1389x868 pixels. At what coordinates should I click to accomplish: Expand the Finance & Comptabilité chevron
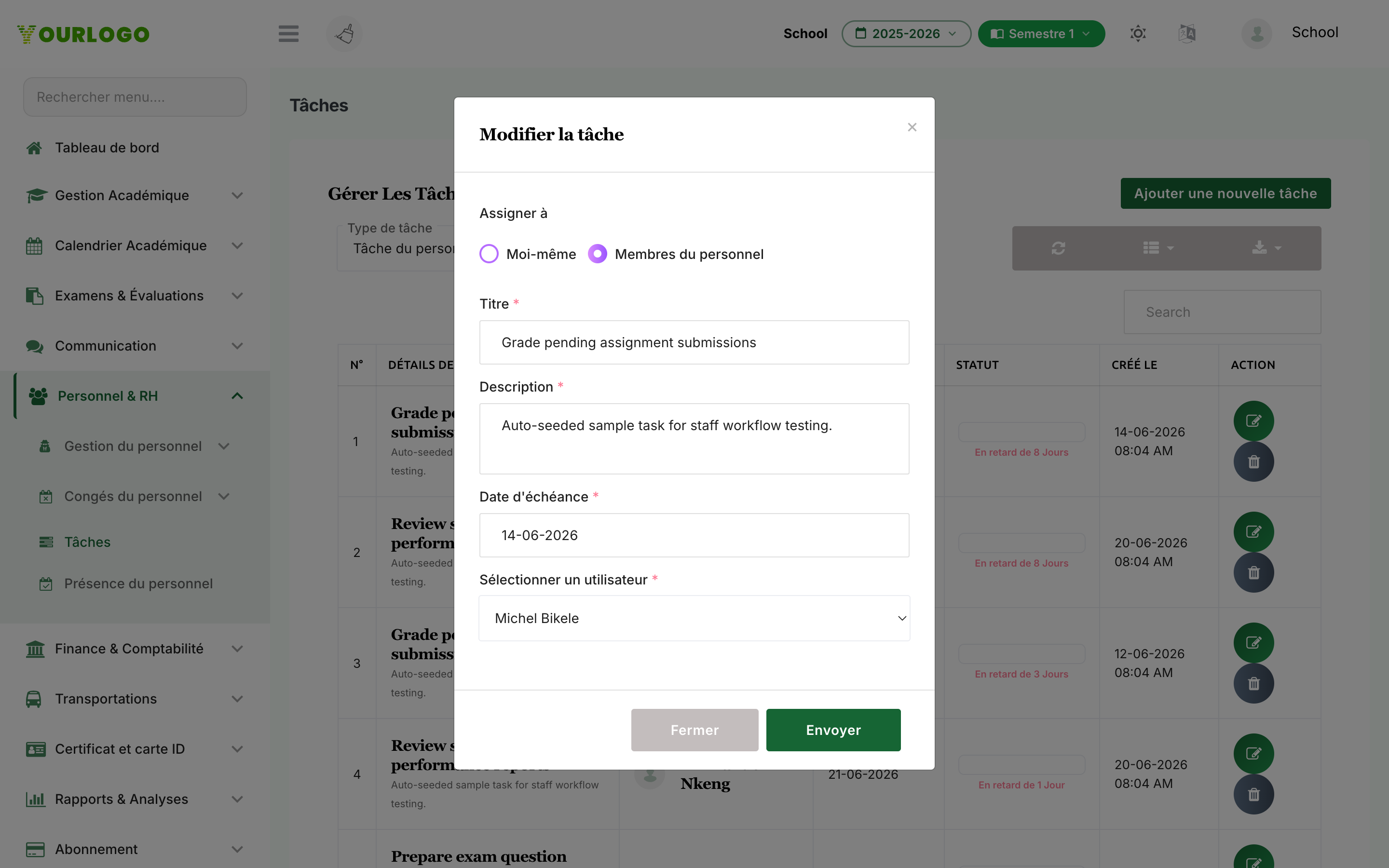click(x=237, y=649)
